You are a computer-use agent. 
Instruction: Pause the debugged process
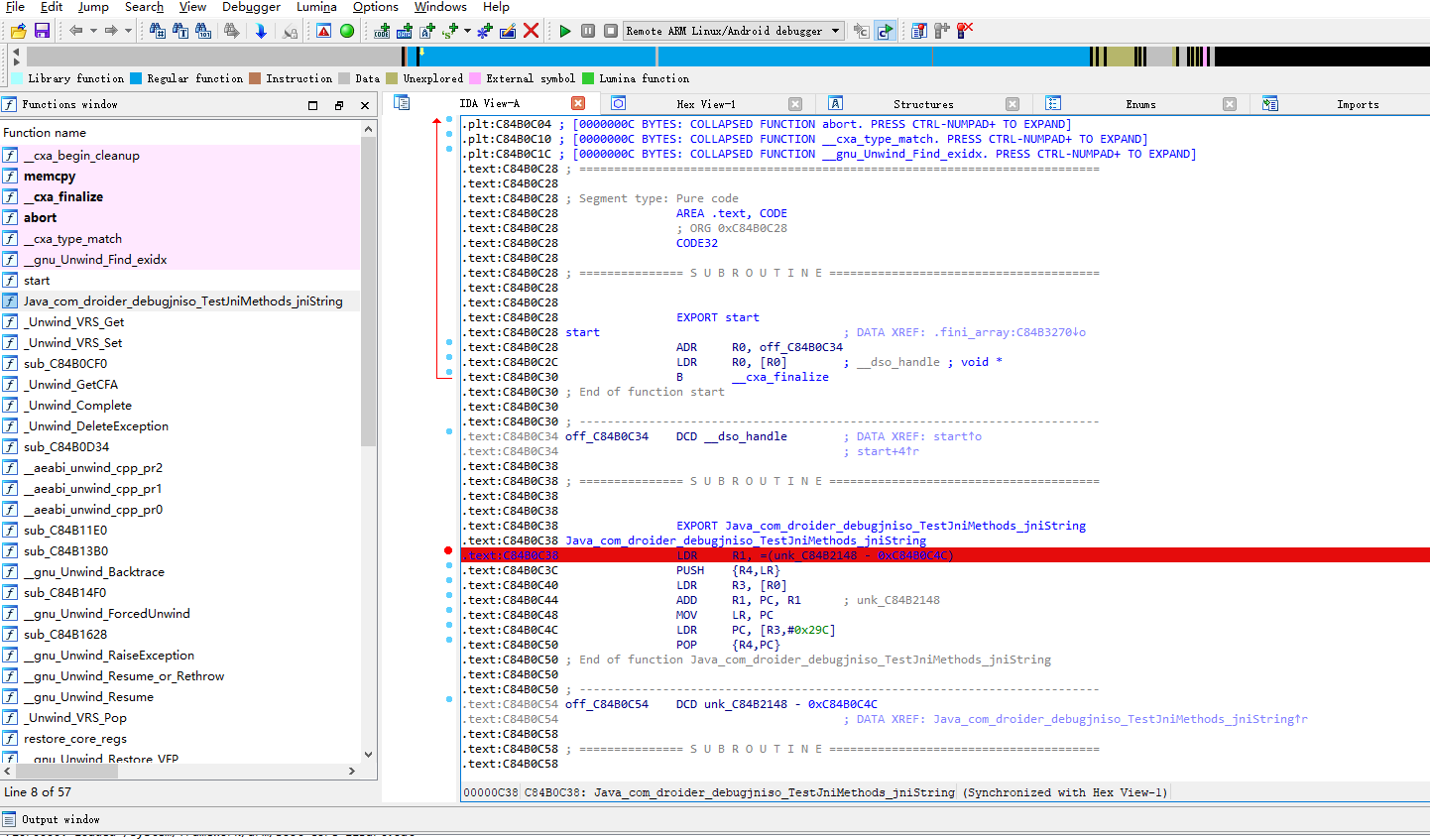click(588, 31)
